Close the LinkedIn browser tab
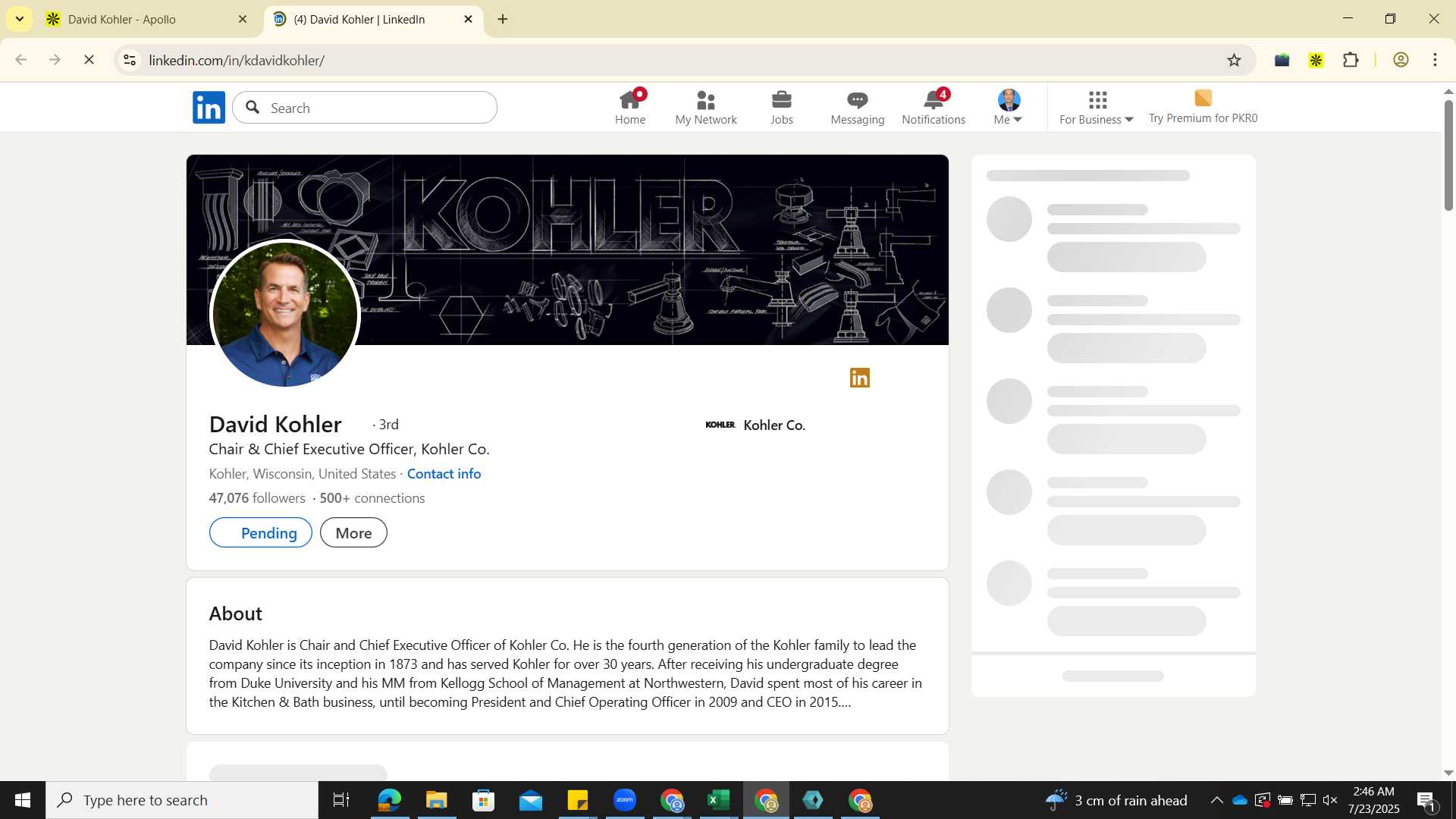1456x819 pixels. tap(468, 19)
